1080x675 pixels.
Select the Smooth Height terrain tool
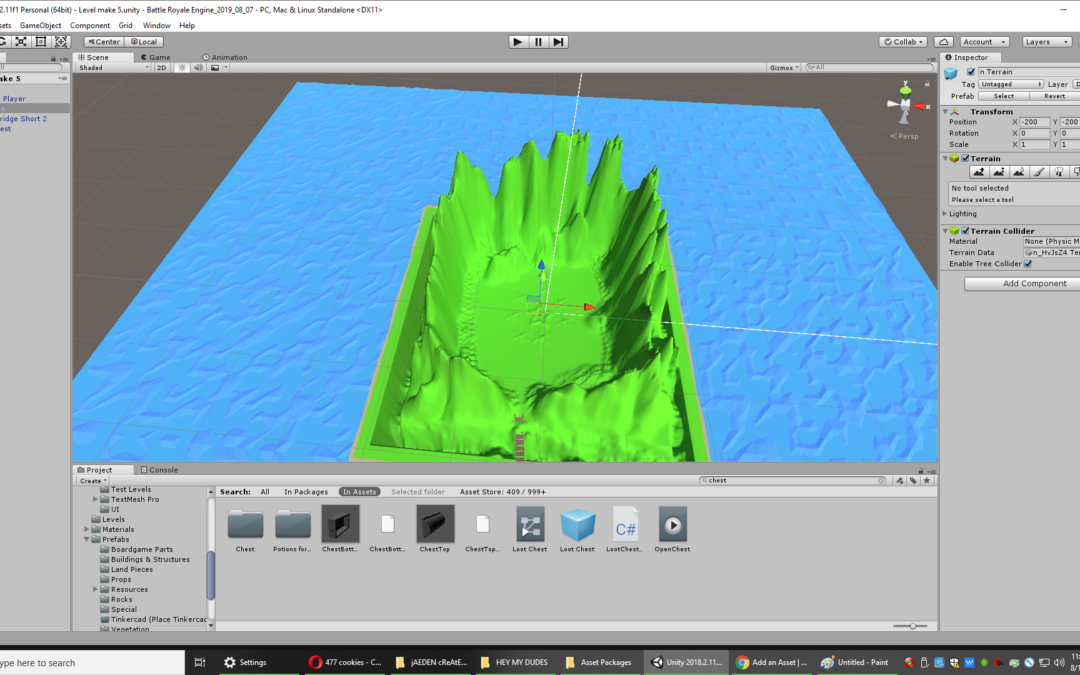[x=1019, y=172]
